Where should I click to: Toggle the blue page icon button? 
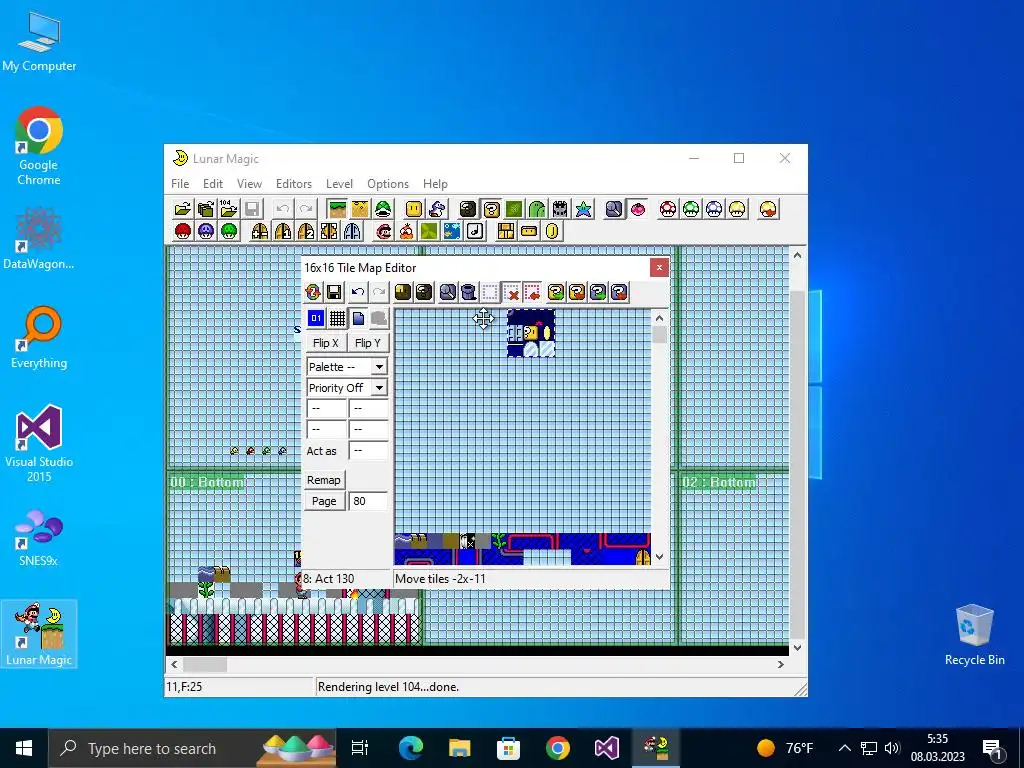tap(358, 318)
